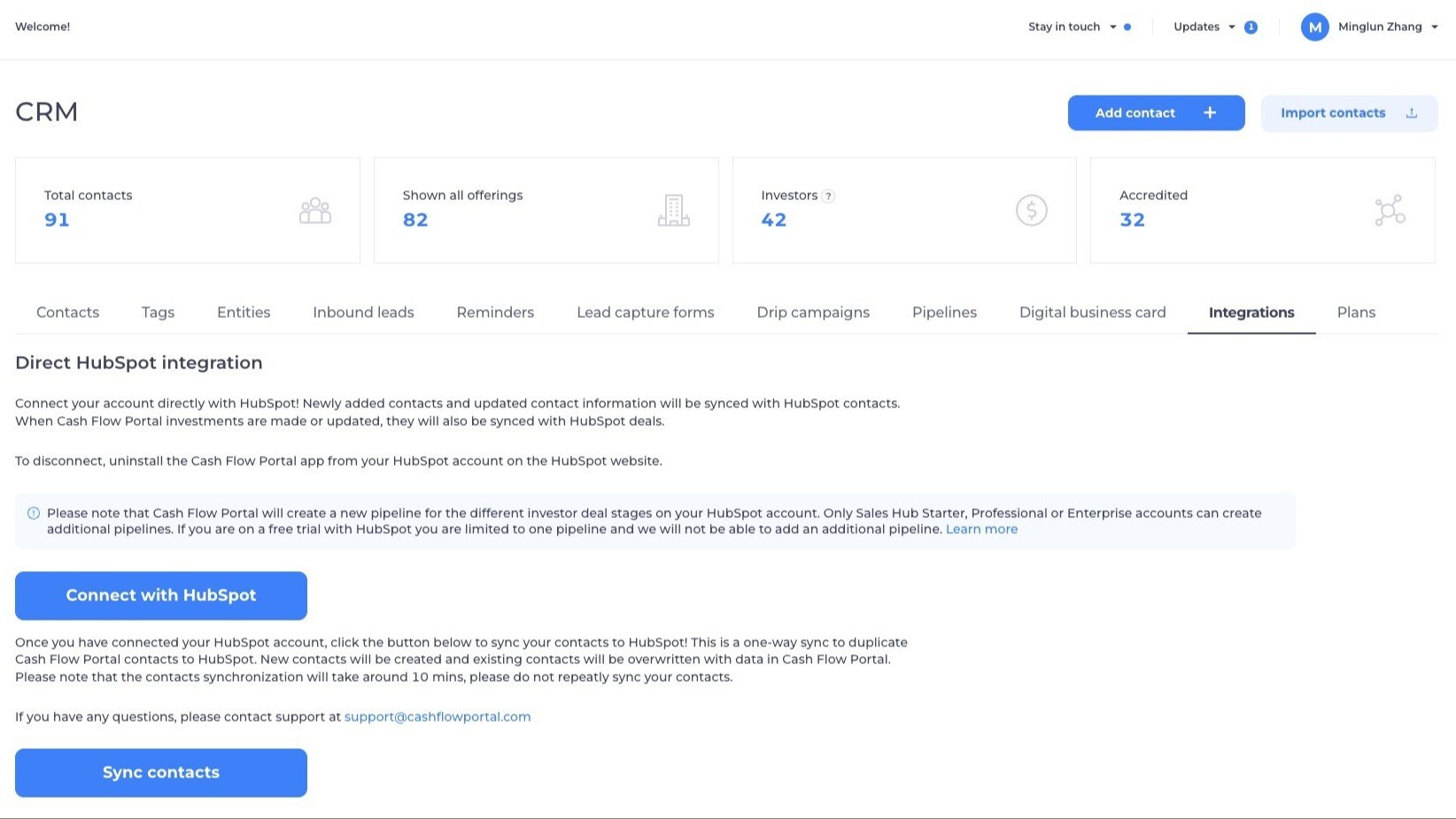Click the Add contact button
The image size is (1456, 819).
point(1156,112)
